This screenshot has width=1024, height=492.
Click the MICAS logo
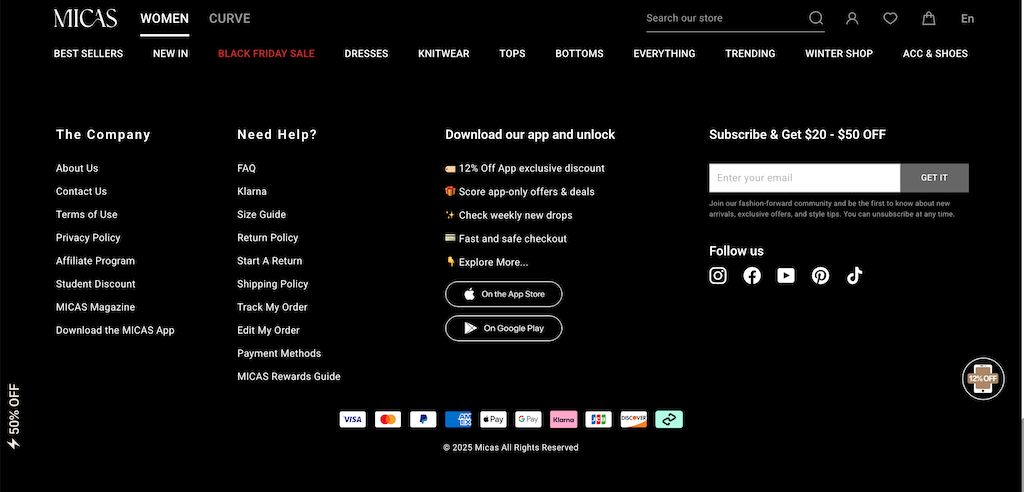(86, 18)
